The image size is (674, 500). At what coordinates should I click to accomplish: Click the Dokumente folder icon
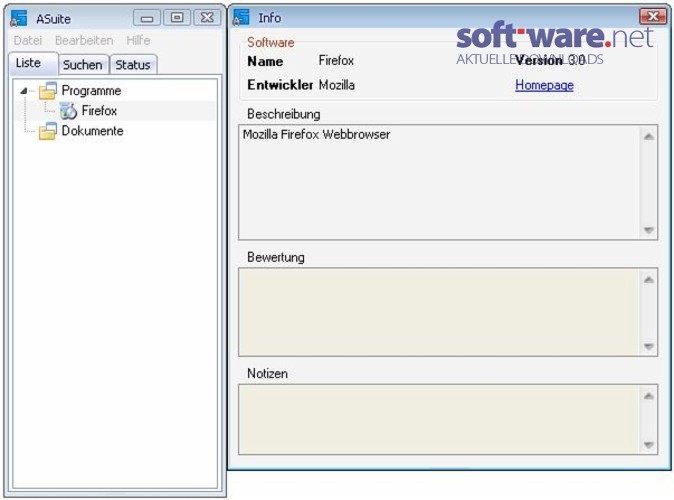47,131
